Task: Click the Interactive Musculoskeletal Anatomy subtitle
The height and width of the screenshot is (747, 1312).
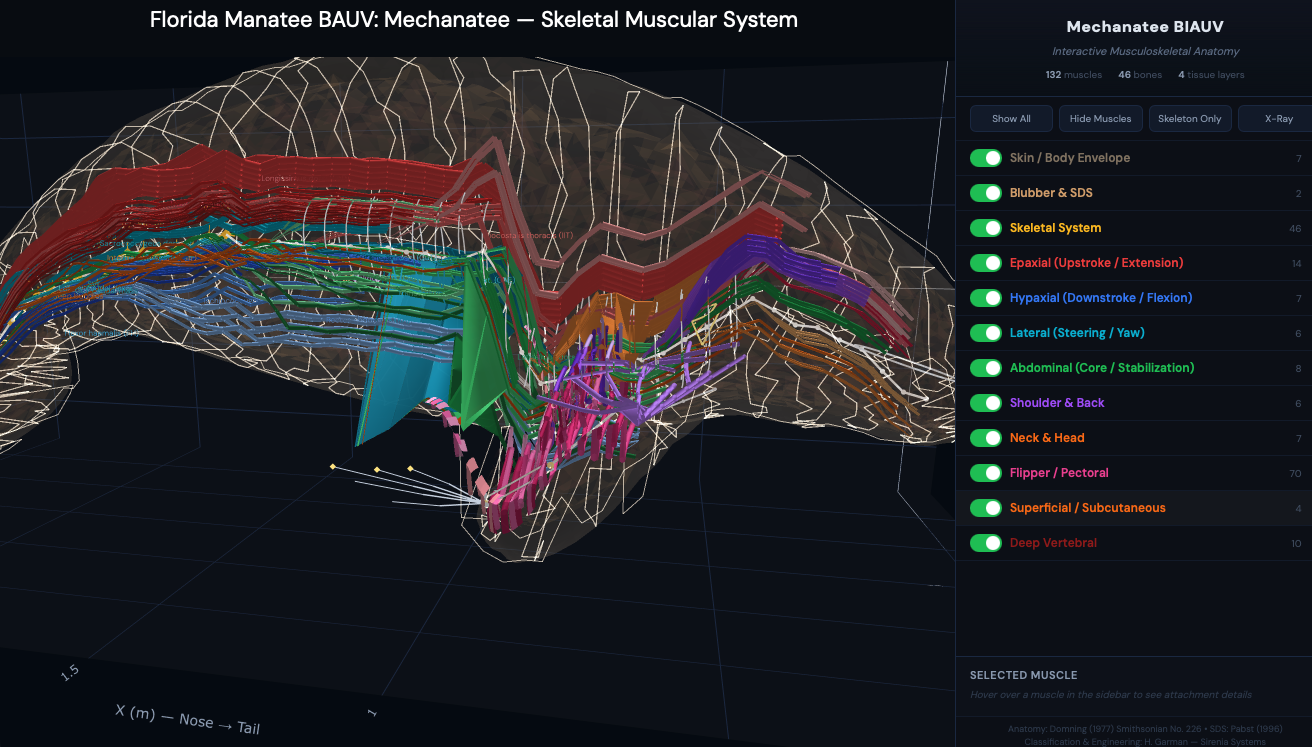Action: [1146, 51]
